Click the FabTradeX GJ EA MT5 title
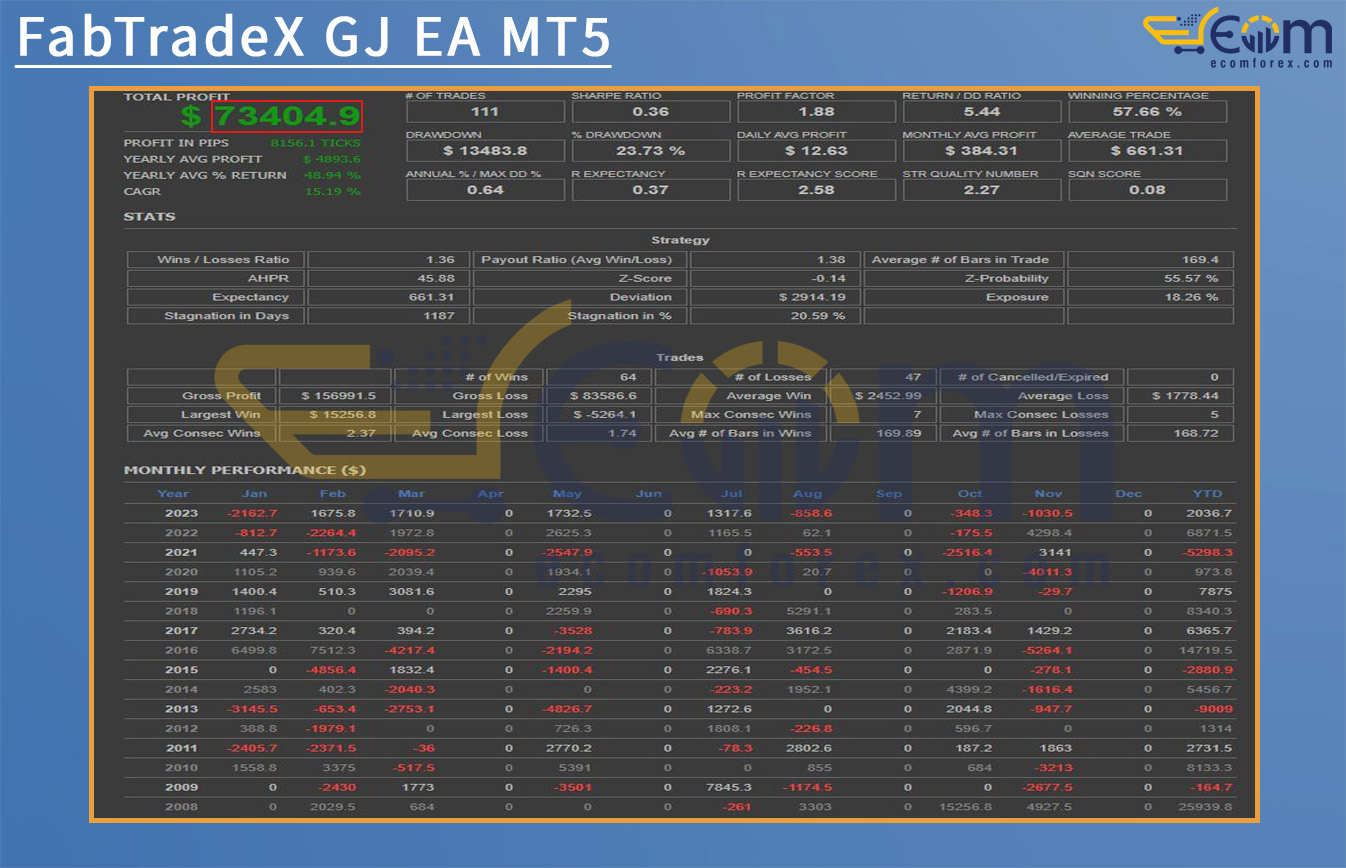This screenshot has width=1346, height=868. pyautogui.click(x=313, y=37)
